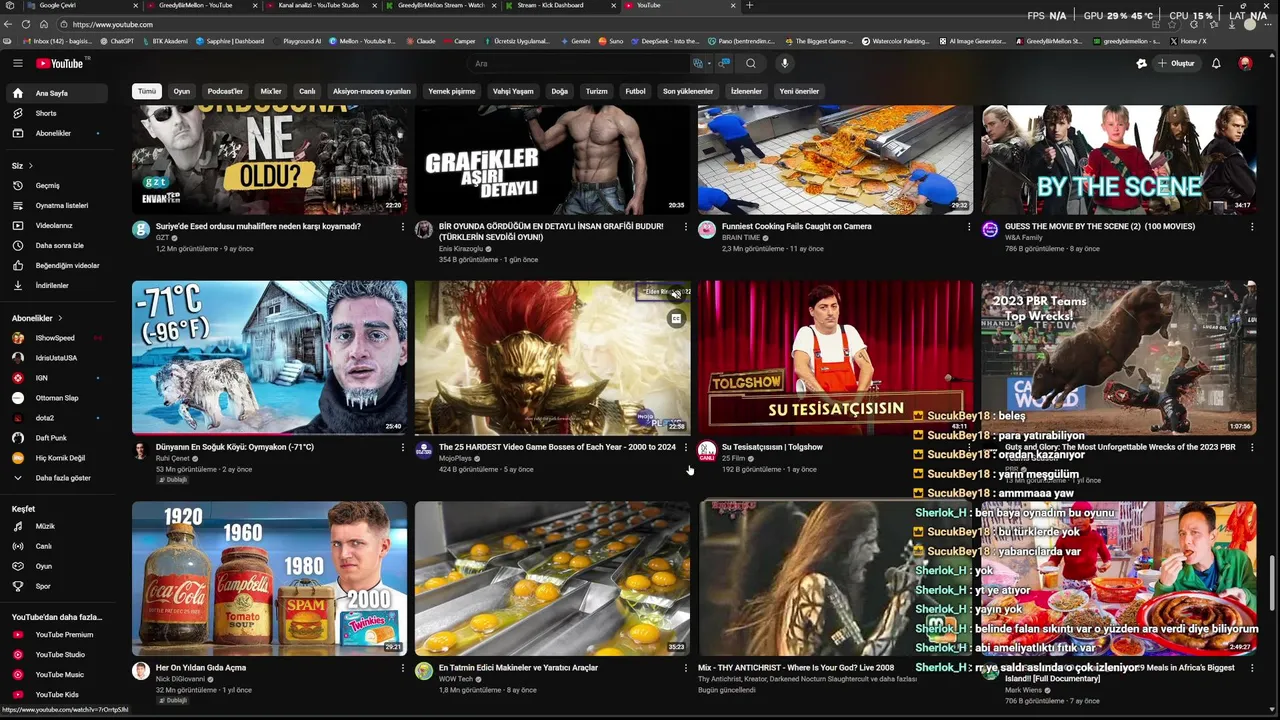This screenshot has width=1280, height=720.
Task: Click the Oluştur create button
Action: (x=1176, y=63)
